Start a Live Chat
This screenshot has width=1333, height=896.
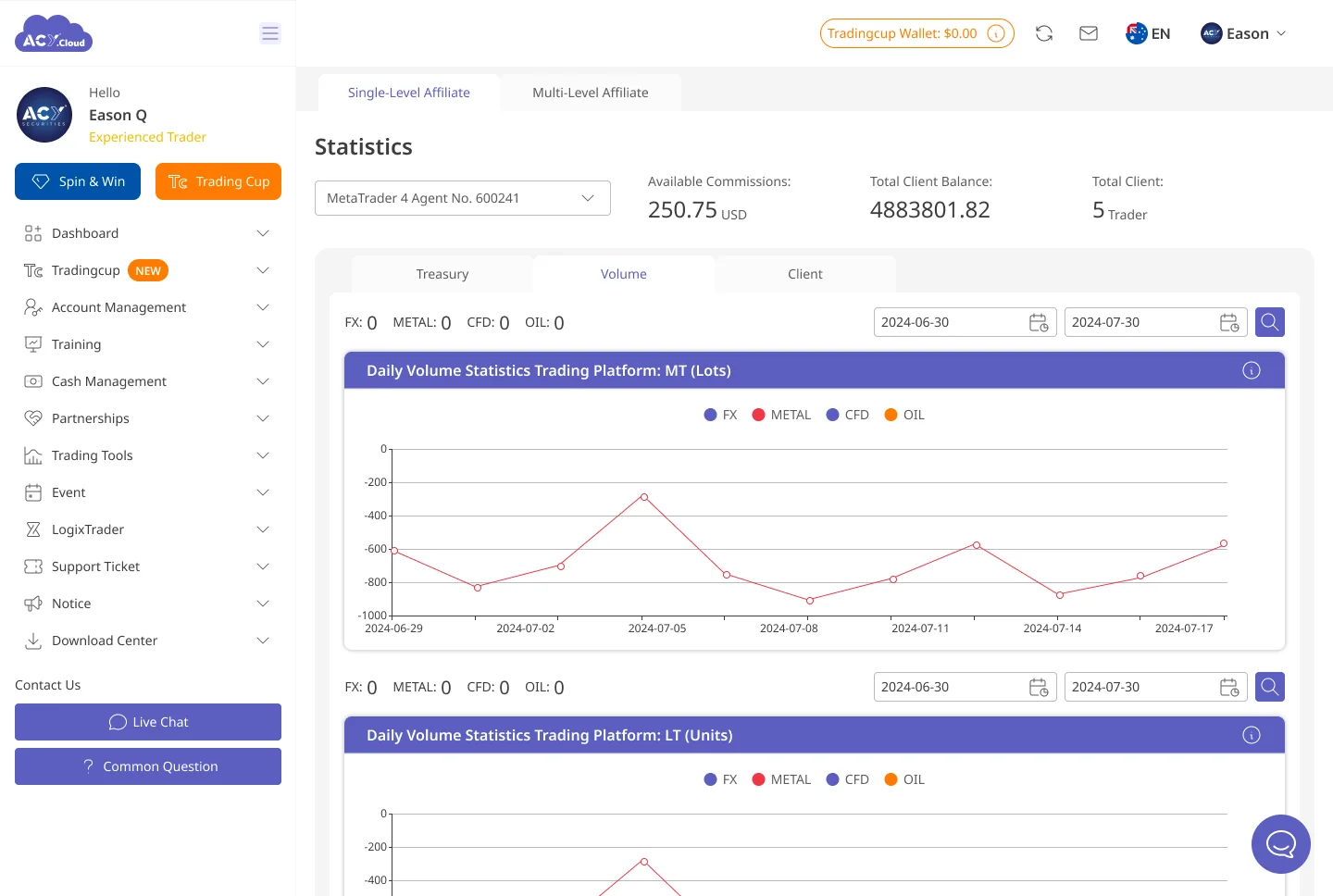tap(148, 722)
